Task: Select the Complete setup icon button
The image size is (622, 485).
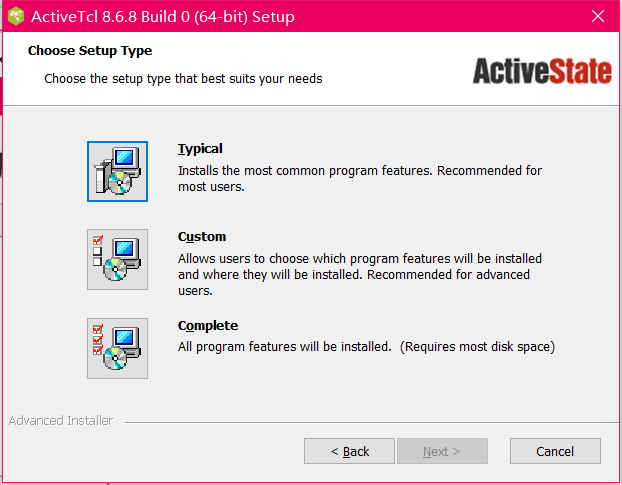Action: coord(117,348)
